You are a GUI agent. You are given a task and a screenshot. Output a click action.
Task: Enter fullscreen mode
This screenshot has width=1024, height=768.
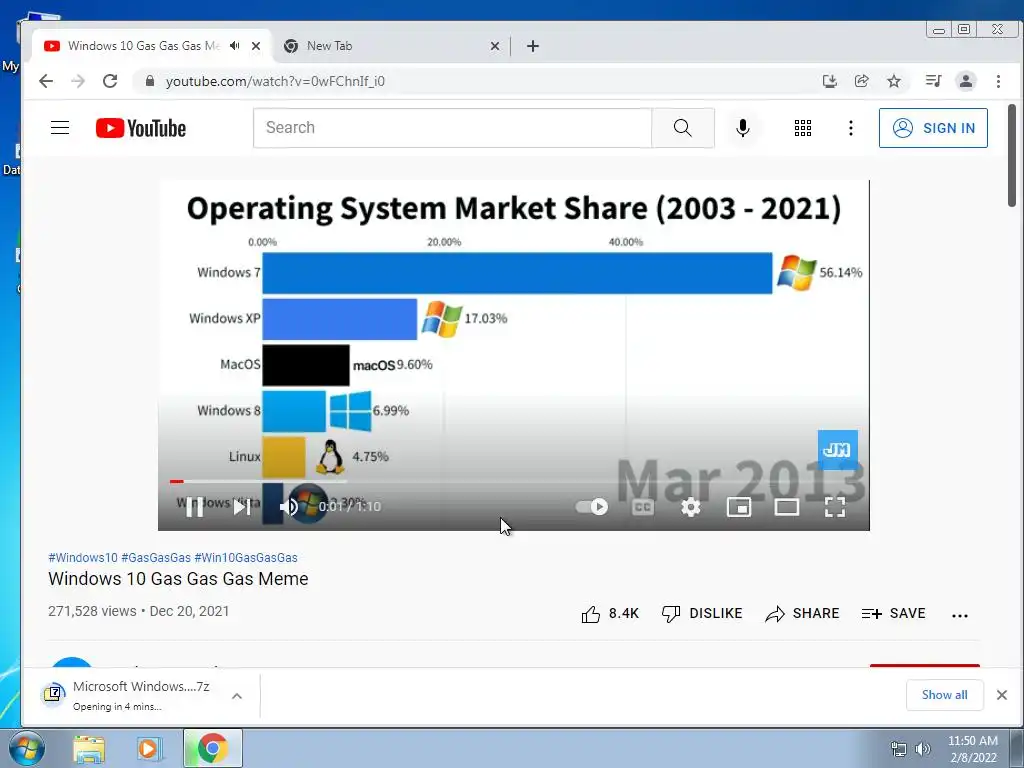pyautogui.click(x=835, y=507)
